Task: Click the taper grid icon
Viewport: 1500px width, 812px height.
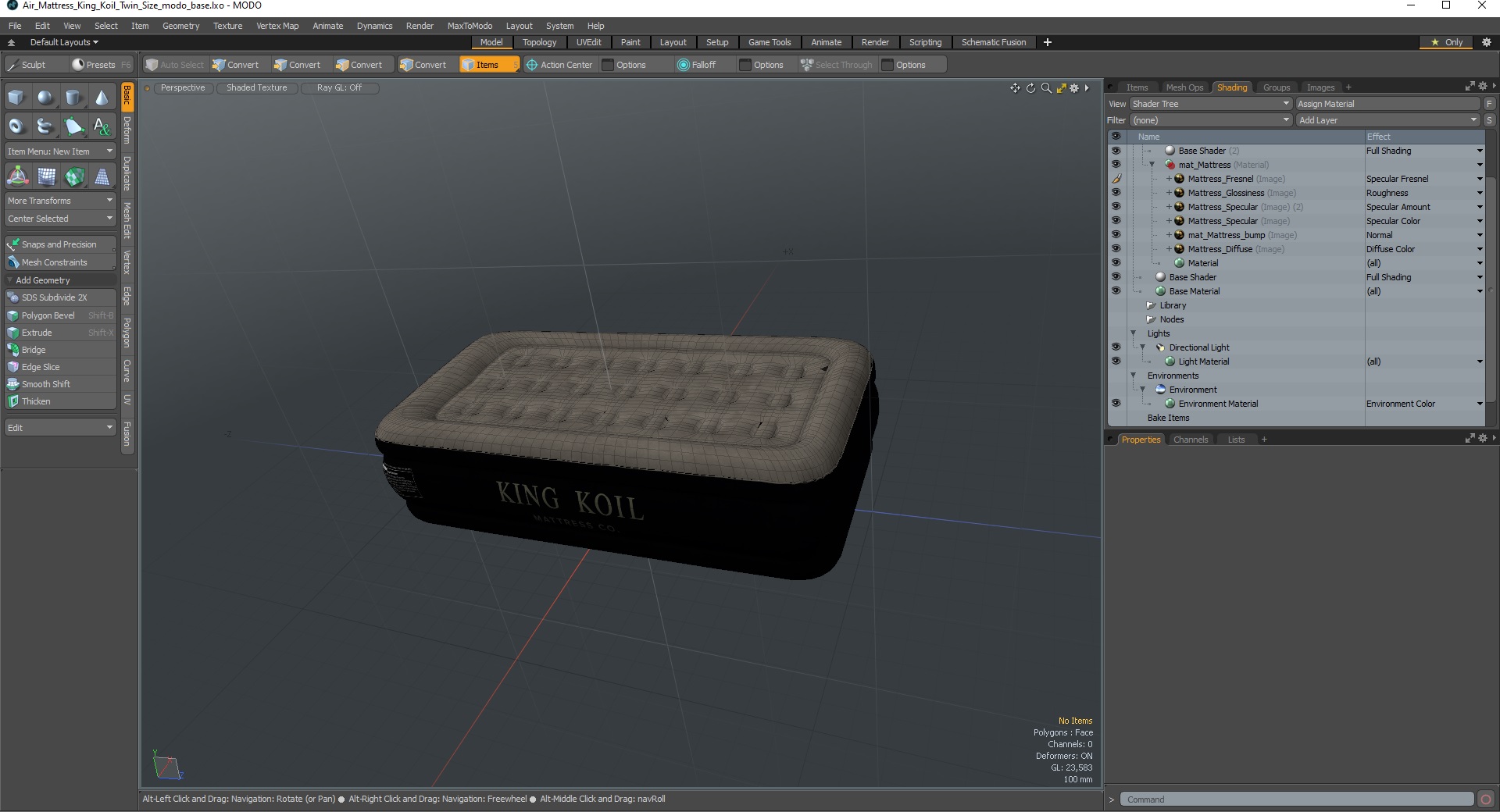Action: pyautogui.click(x=102, y=176)
